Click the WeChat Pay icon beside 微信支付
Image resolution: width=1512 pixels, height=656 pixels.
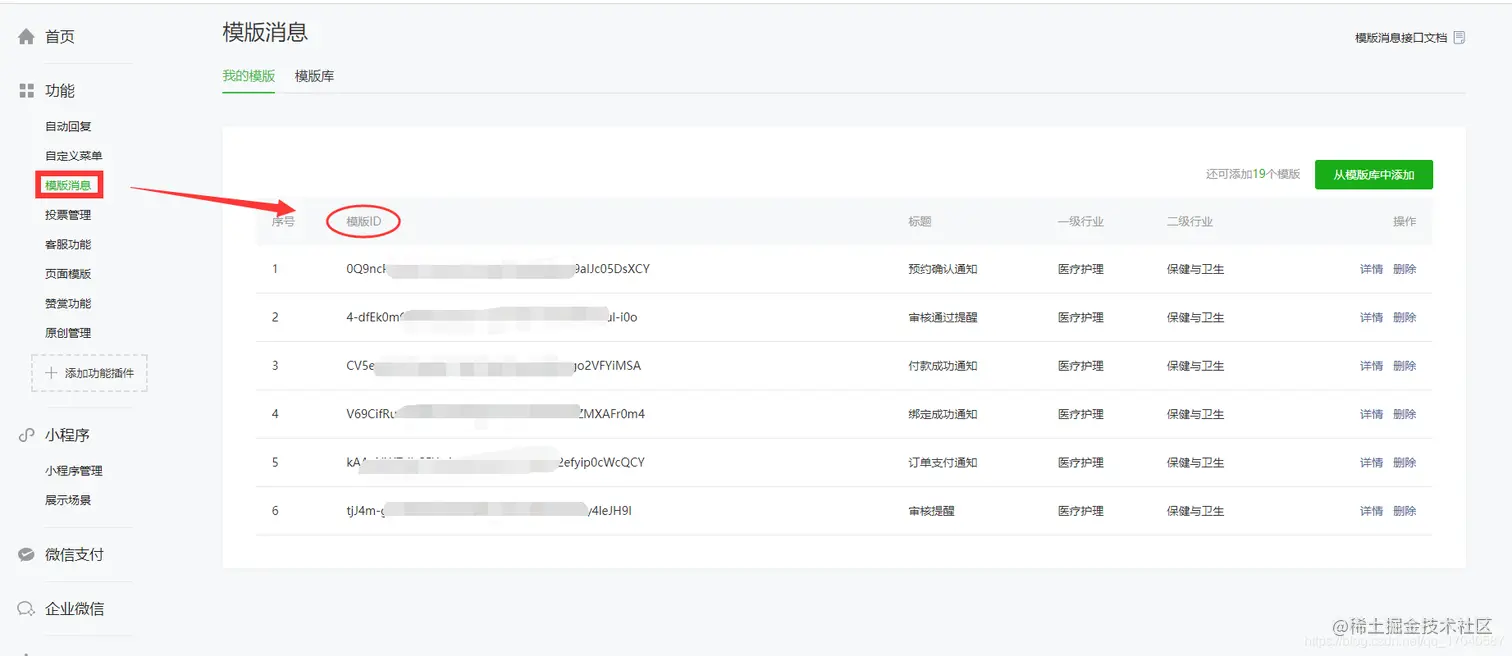click(27, 555)
